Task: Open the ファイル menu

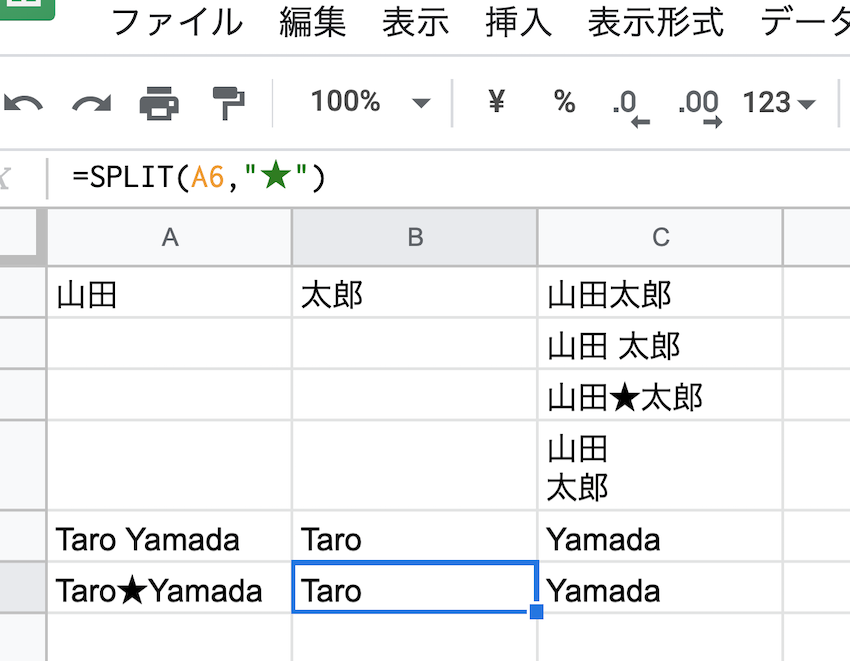Action: (x=177, y=22)
